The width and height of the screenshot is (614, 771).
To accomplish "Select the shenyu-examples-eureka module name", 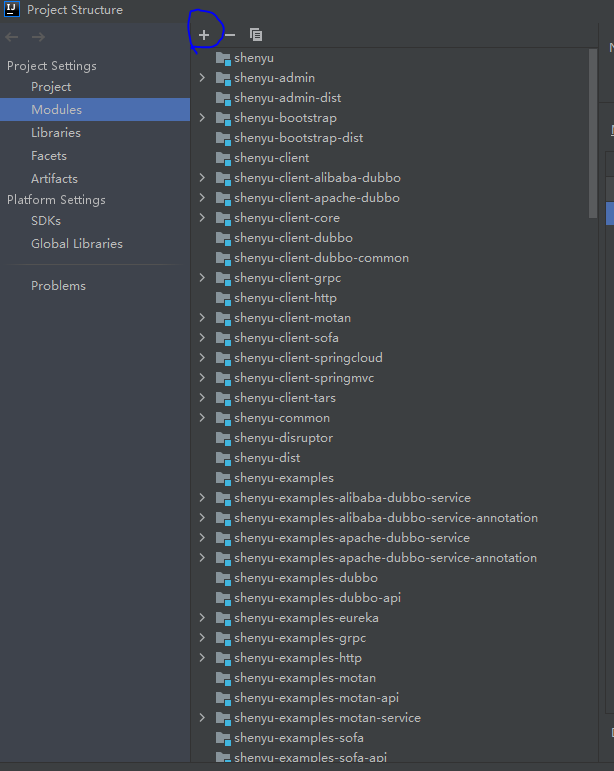I will [x=306, y=618].
